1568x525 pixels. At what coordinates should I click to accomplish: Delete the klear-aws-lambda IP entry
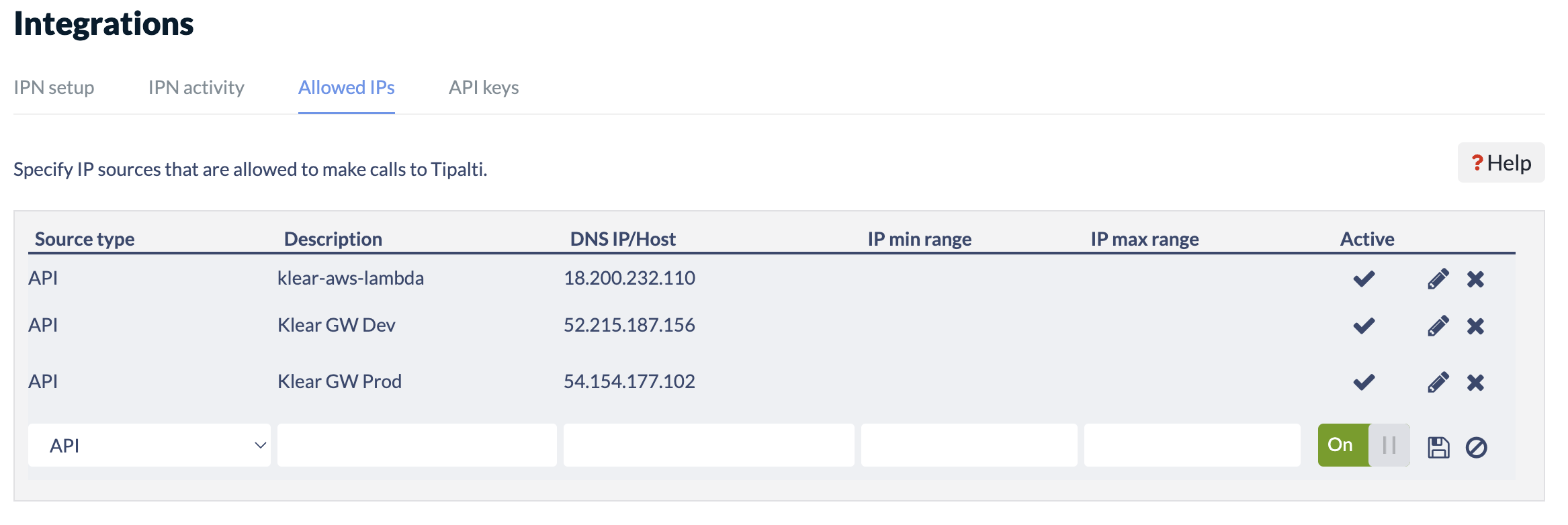tap(1475, 279)
